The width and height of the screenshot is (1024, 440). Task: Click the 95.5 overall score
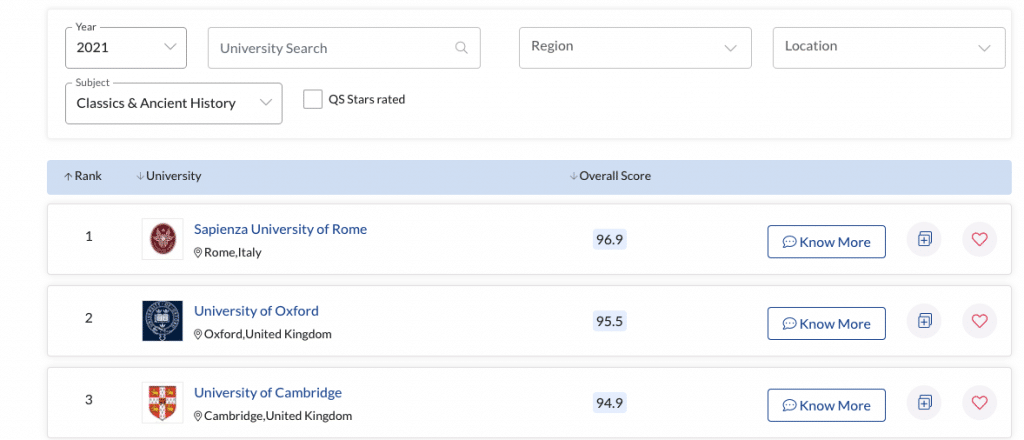pyautogui.click(x=609, y=321)
